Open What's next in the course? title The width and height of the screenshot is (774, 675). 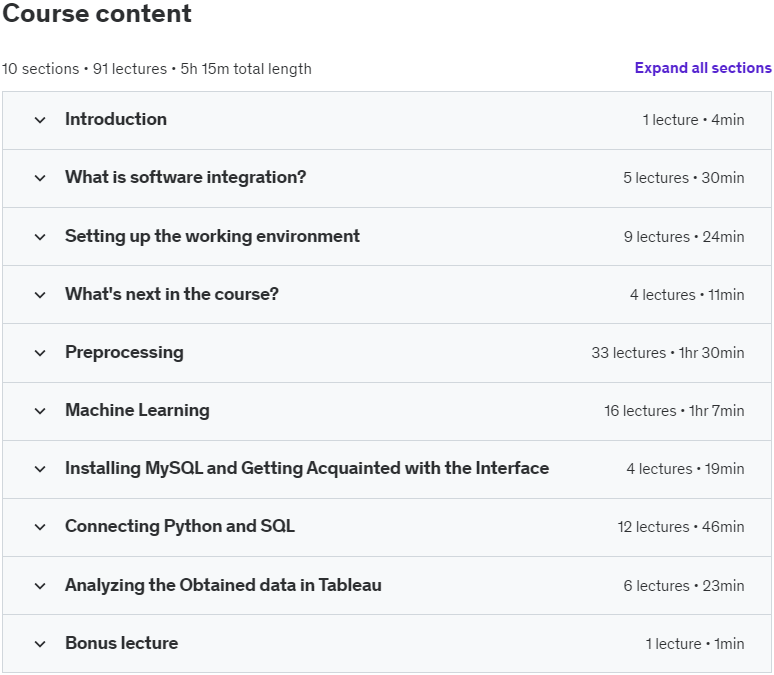(x=172, y=294)
